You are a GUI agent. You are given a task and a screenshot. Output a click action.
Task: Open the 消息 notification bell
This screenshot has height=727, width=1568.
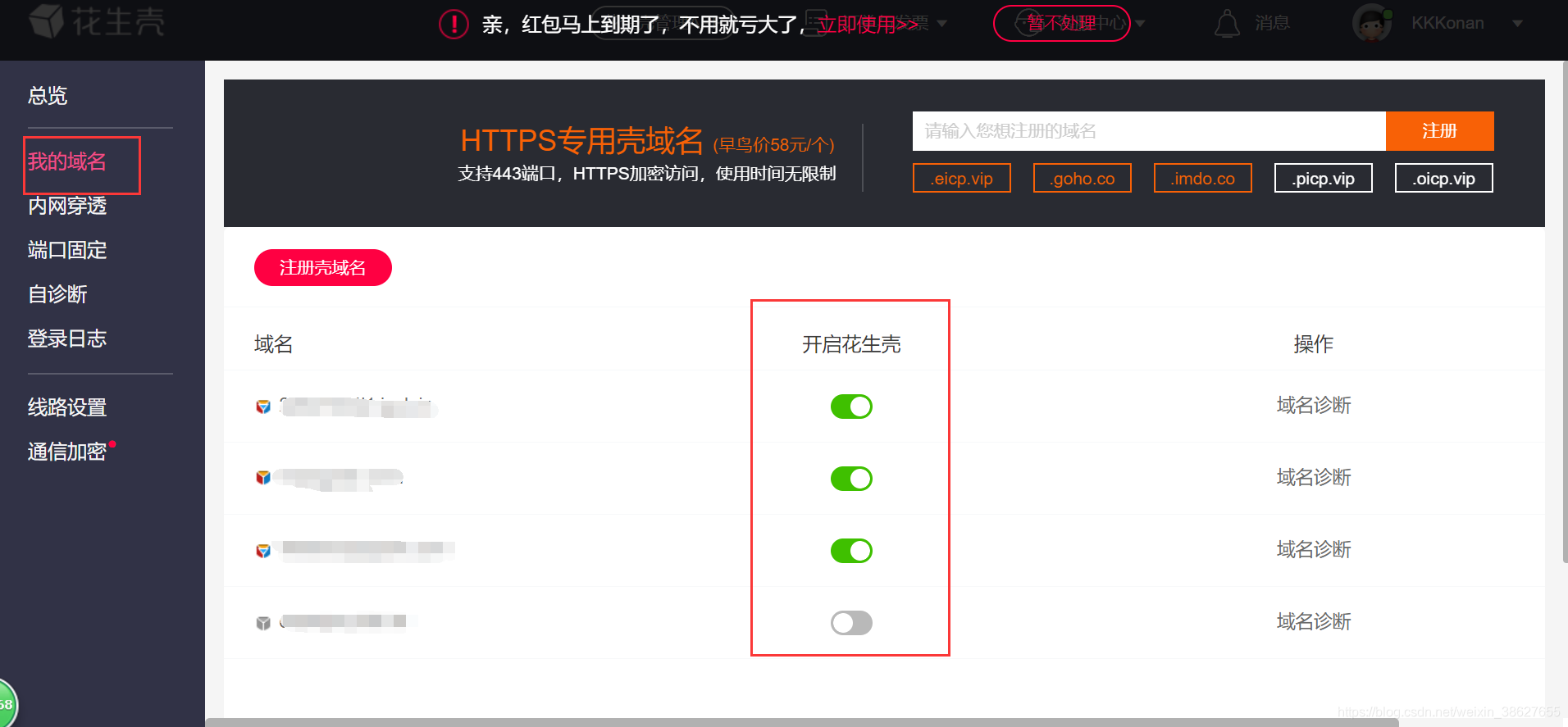(x=1227, y=23)
